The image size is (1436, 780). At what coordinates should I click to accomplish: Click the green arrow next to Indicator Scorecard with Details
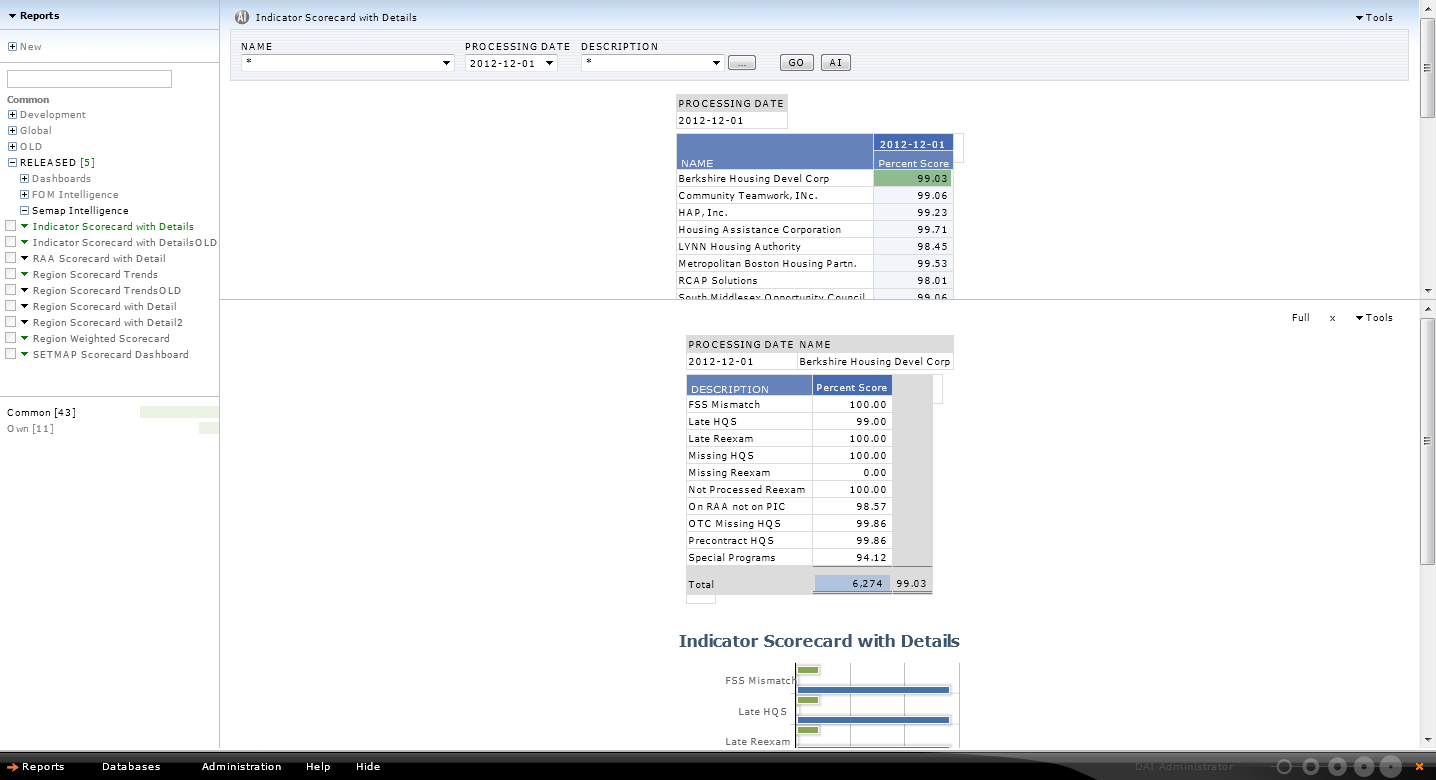[25, 227]
